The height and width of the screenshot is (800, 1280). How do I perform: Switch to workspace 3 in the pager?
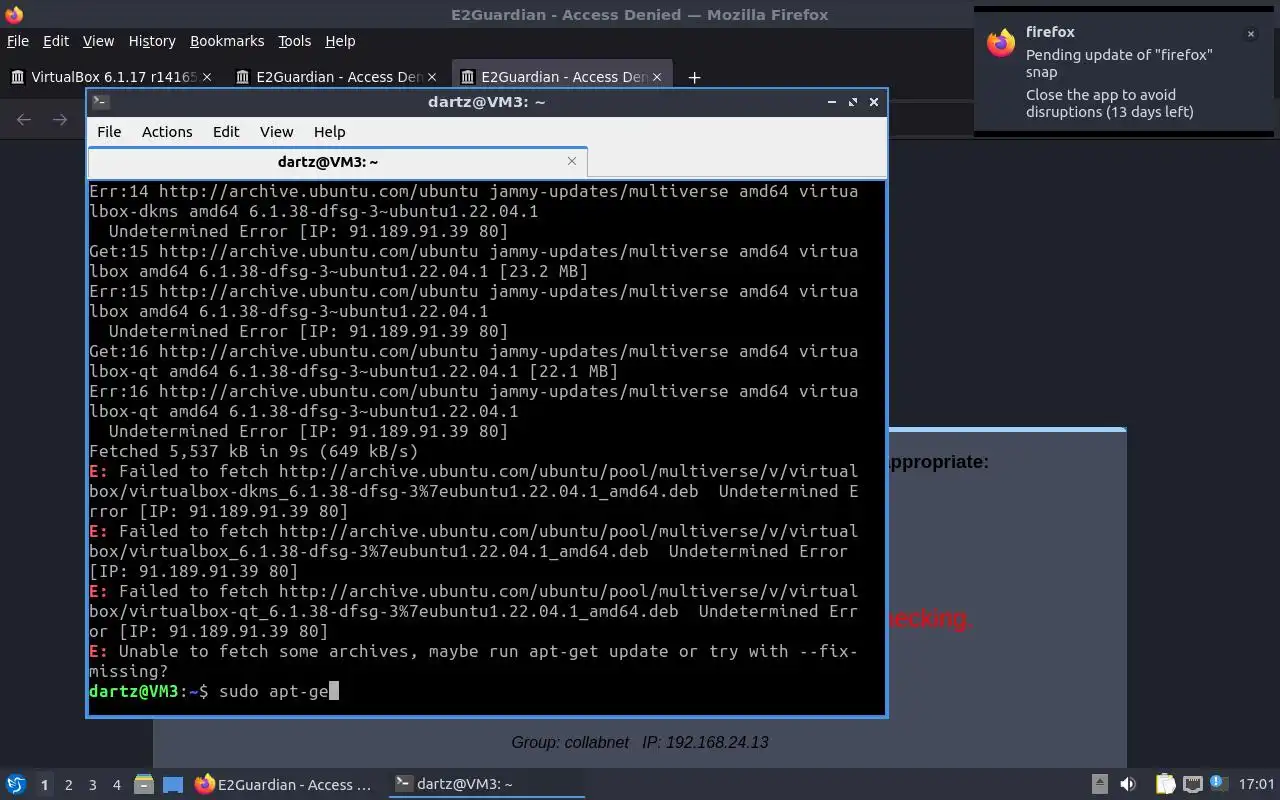tap(92, 785)
